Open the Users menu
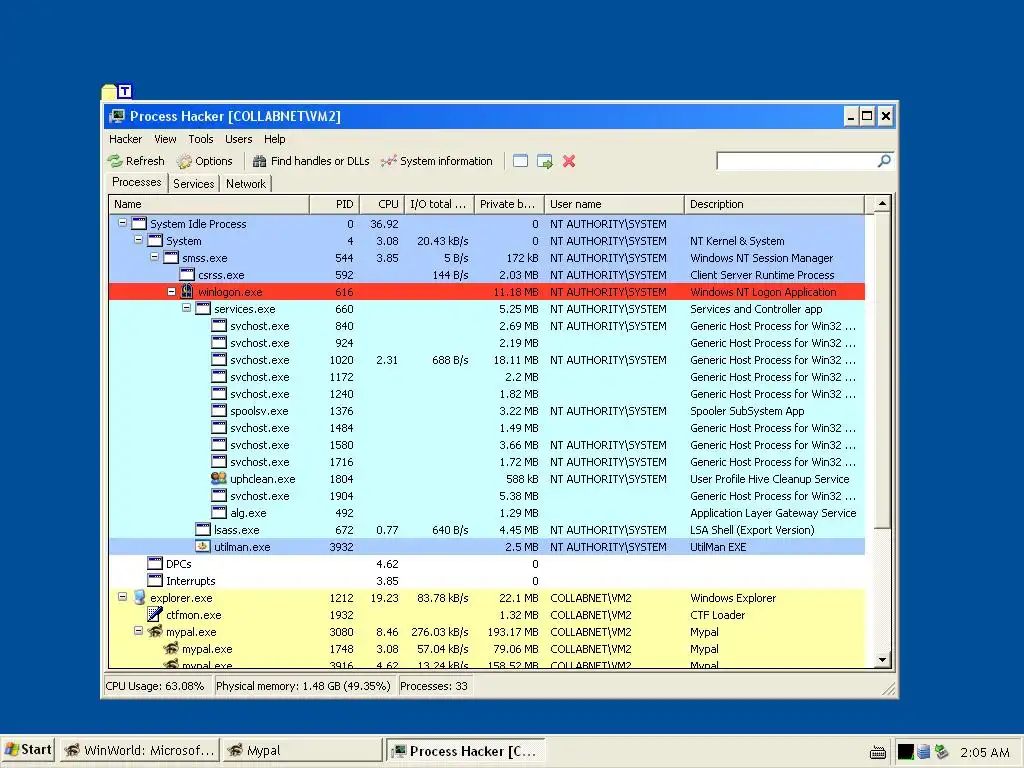1024x768 pixels. 238,139
